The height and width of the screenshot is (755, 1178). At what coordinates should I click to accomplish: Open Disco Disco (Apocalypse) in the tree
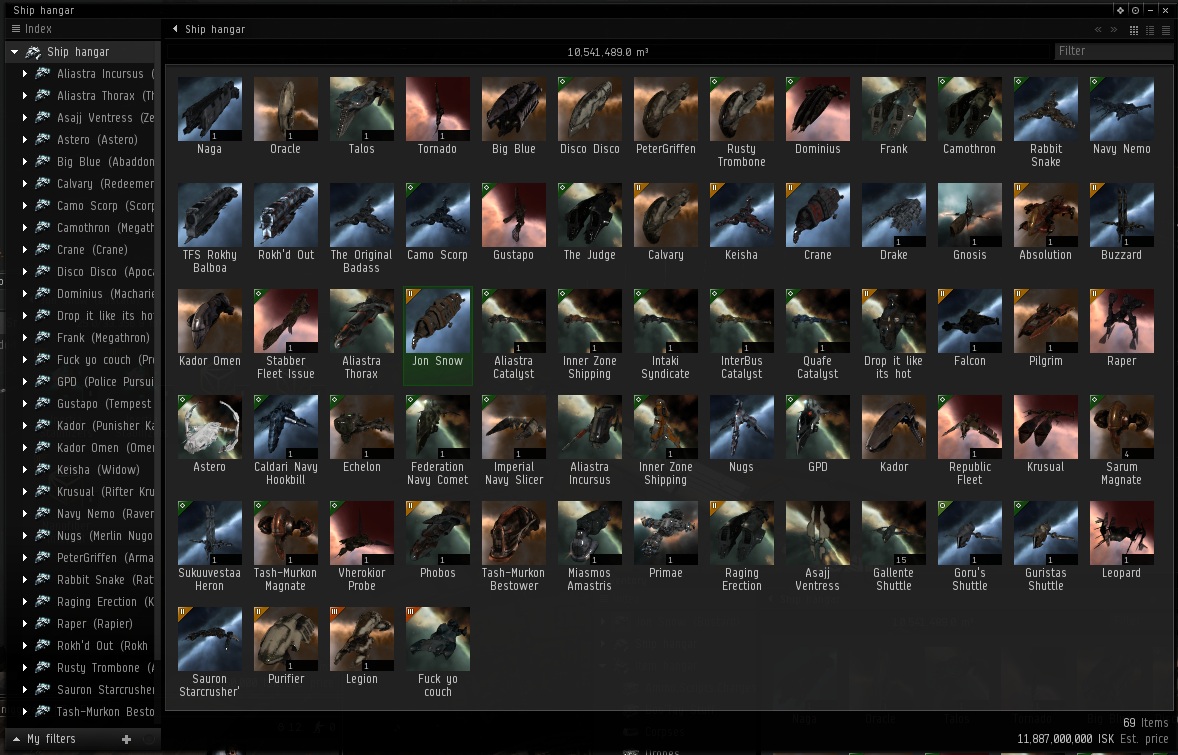pyautogui.click(x=105, y=272)
